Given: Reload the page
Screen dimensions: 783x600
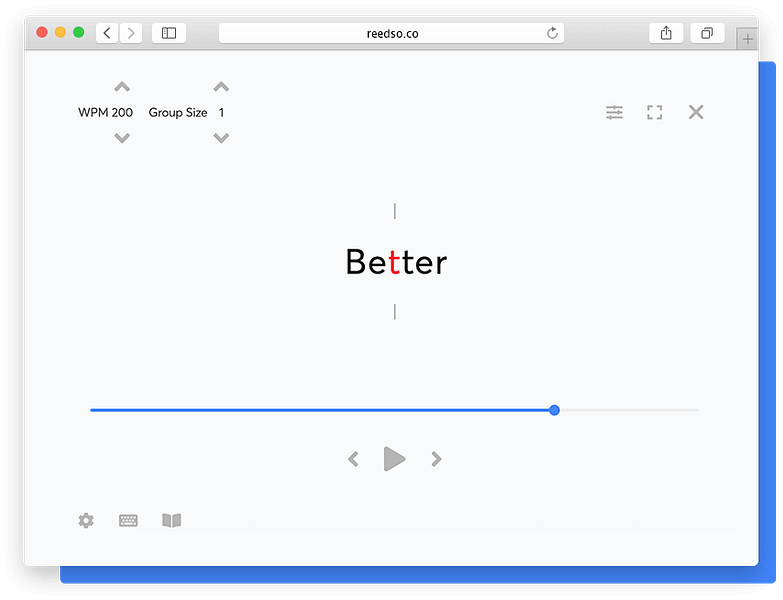Looking at the screenshot, I should point(552,33).
